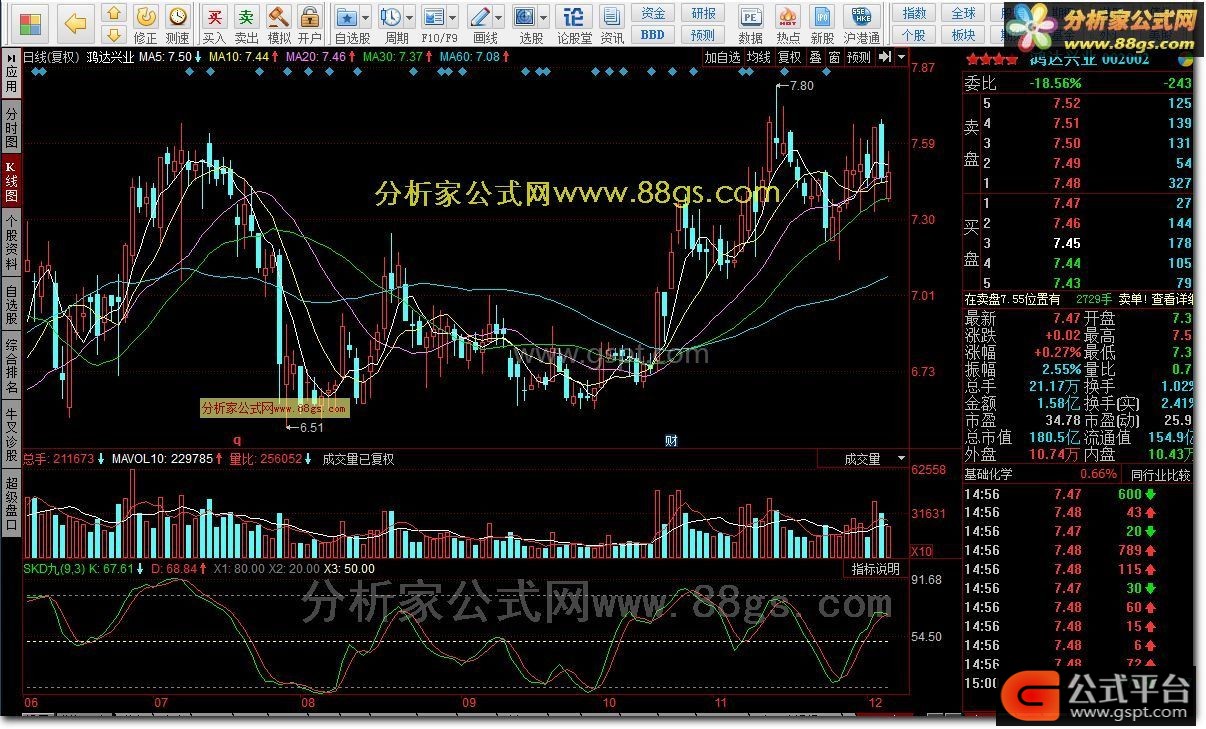Switch to the 个股资料 sidebar tab
Image resolution: width=1206 pixels, height=729 pixels.
pos(11,243)
